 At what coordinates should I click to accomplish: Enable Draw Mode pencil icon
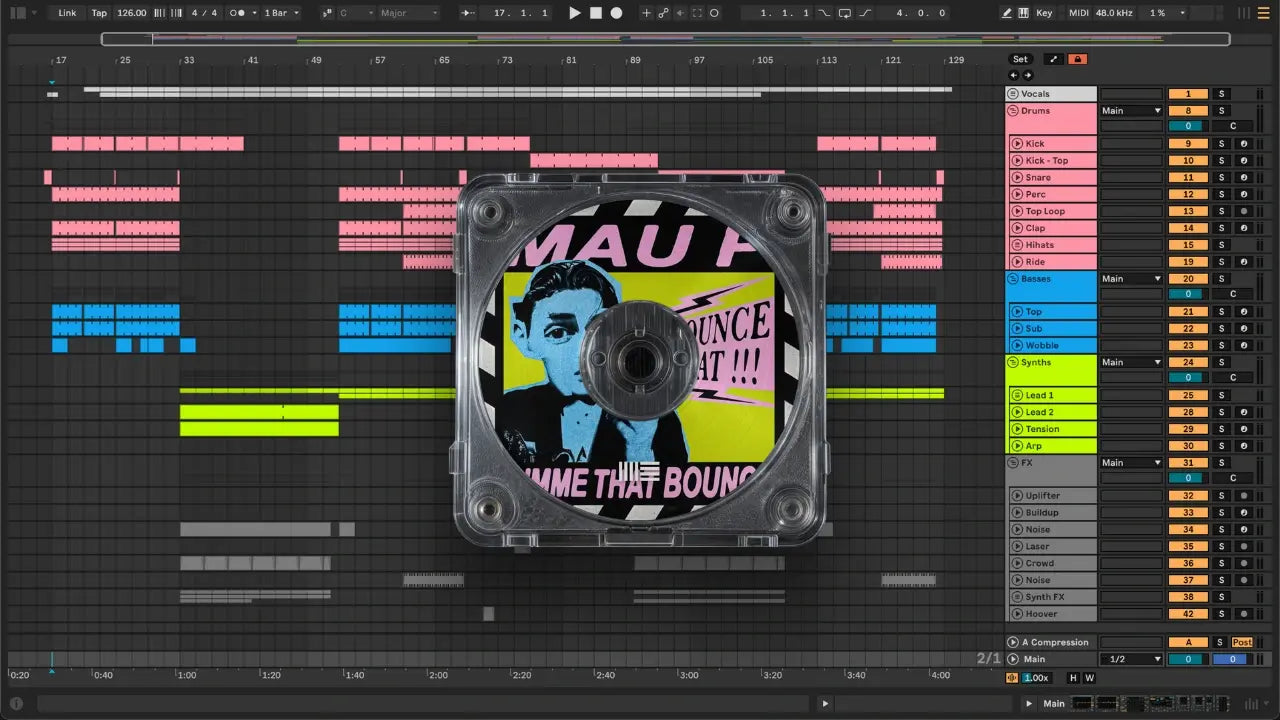coord(1007,13)
